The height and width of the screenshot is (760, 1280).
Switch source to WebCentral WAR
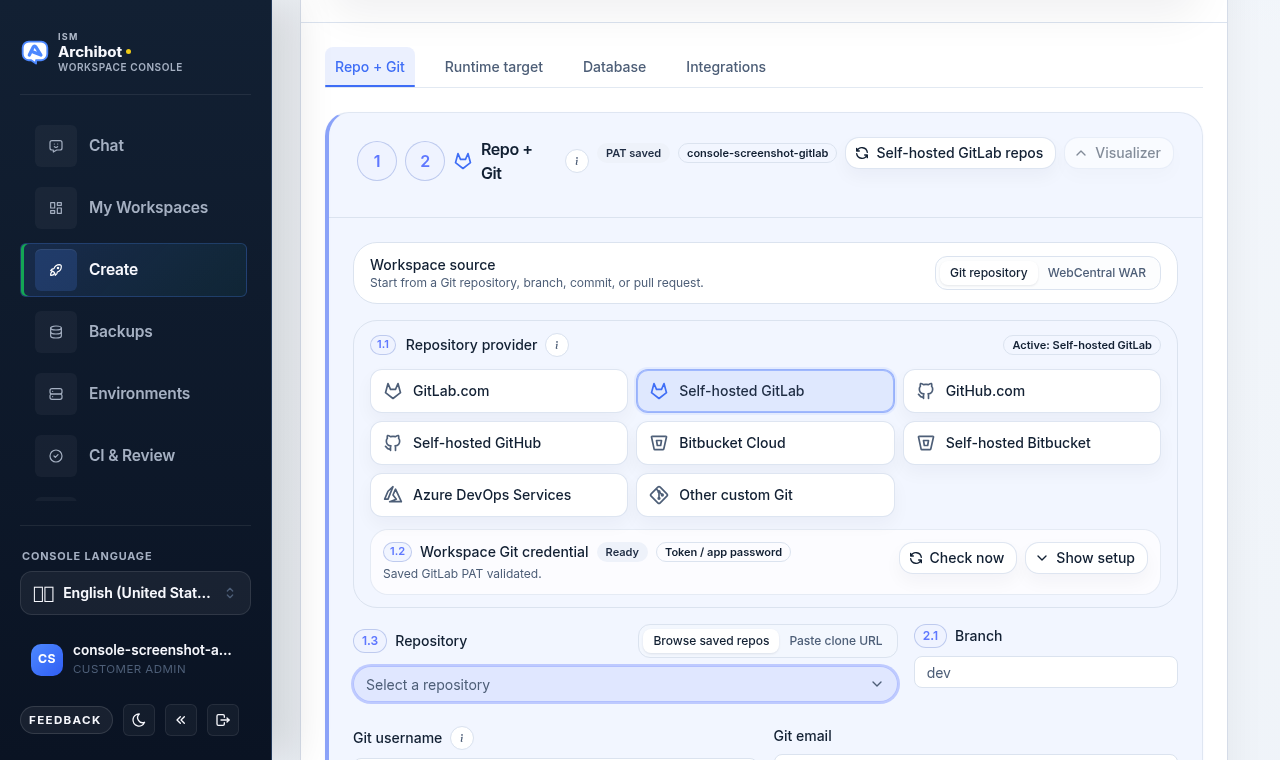pyautogui.click(x=1097, y=273)
